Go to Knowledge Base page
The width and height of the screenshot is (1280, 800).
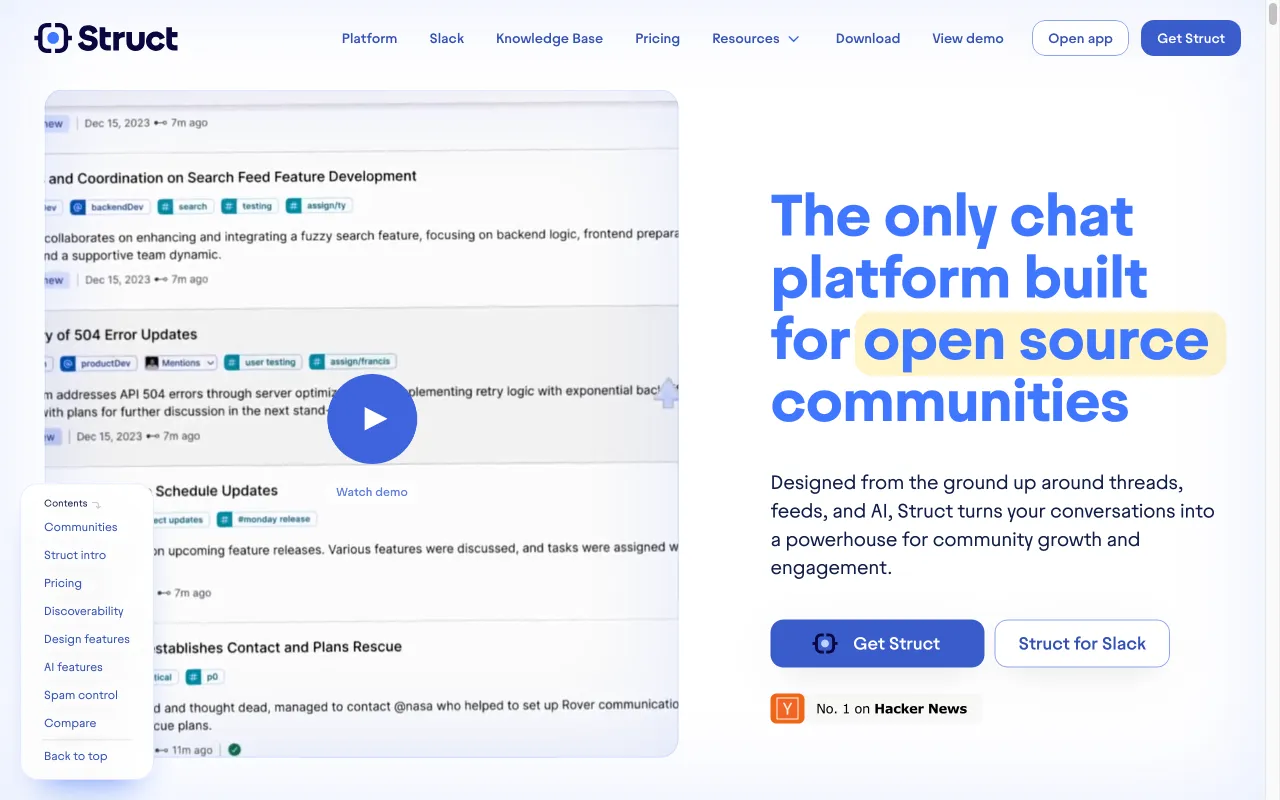click(x=549, y=38)
